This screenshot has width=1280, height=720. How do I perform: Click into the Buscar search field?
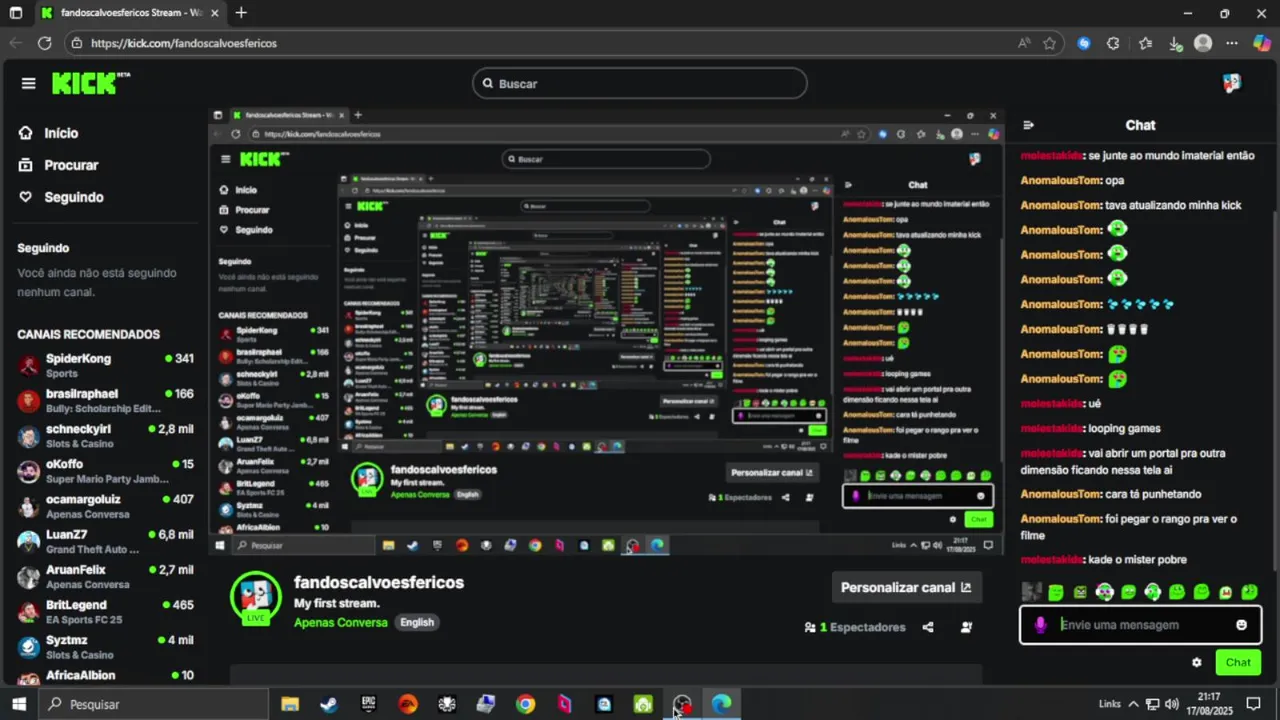coord(640,83)
